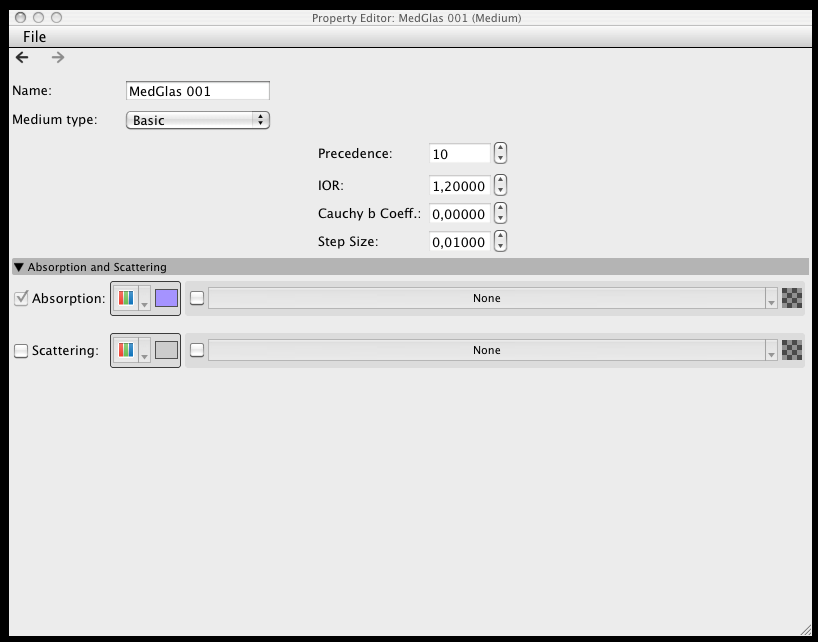Click the back arrow navigation icon
The image size is (818, 642).
pyautogui.click(x=22, y=58)
